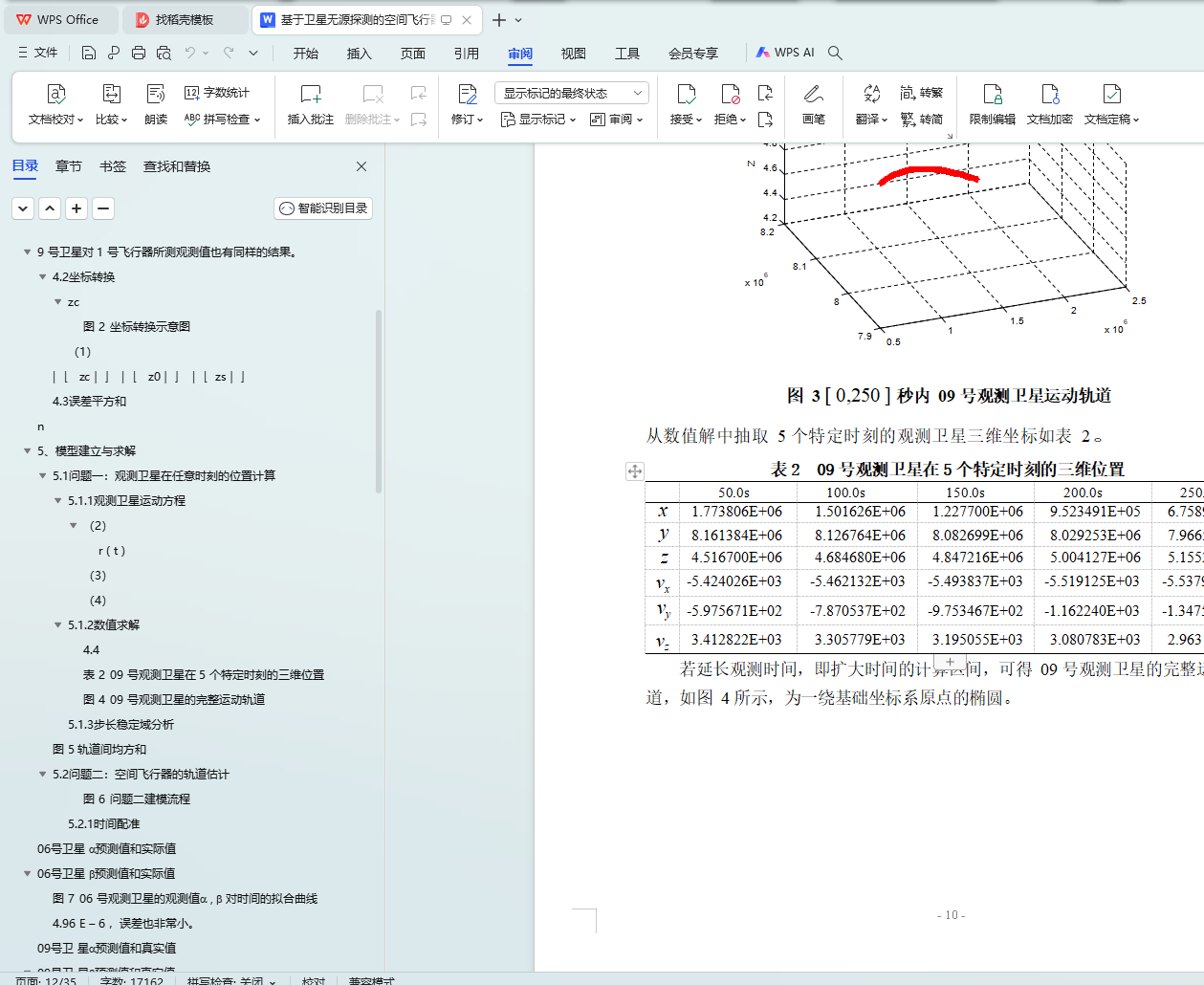This screenshot has width=1204, height=985.
Task: Select 4.3误差平方和 outline entry
Action: [89, 402]
